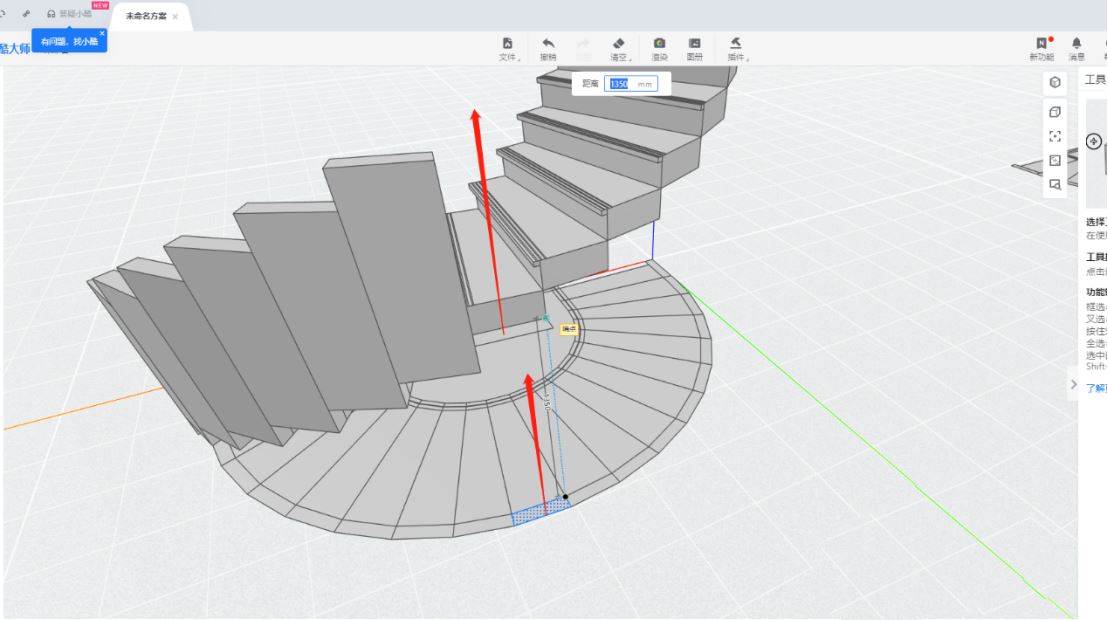Expand the right panel collapse arrow

(1073, 385)
